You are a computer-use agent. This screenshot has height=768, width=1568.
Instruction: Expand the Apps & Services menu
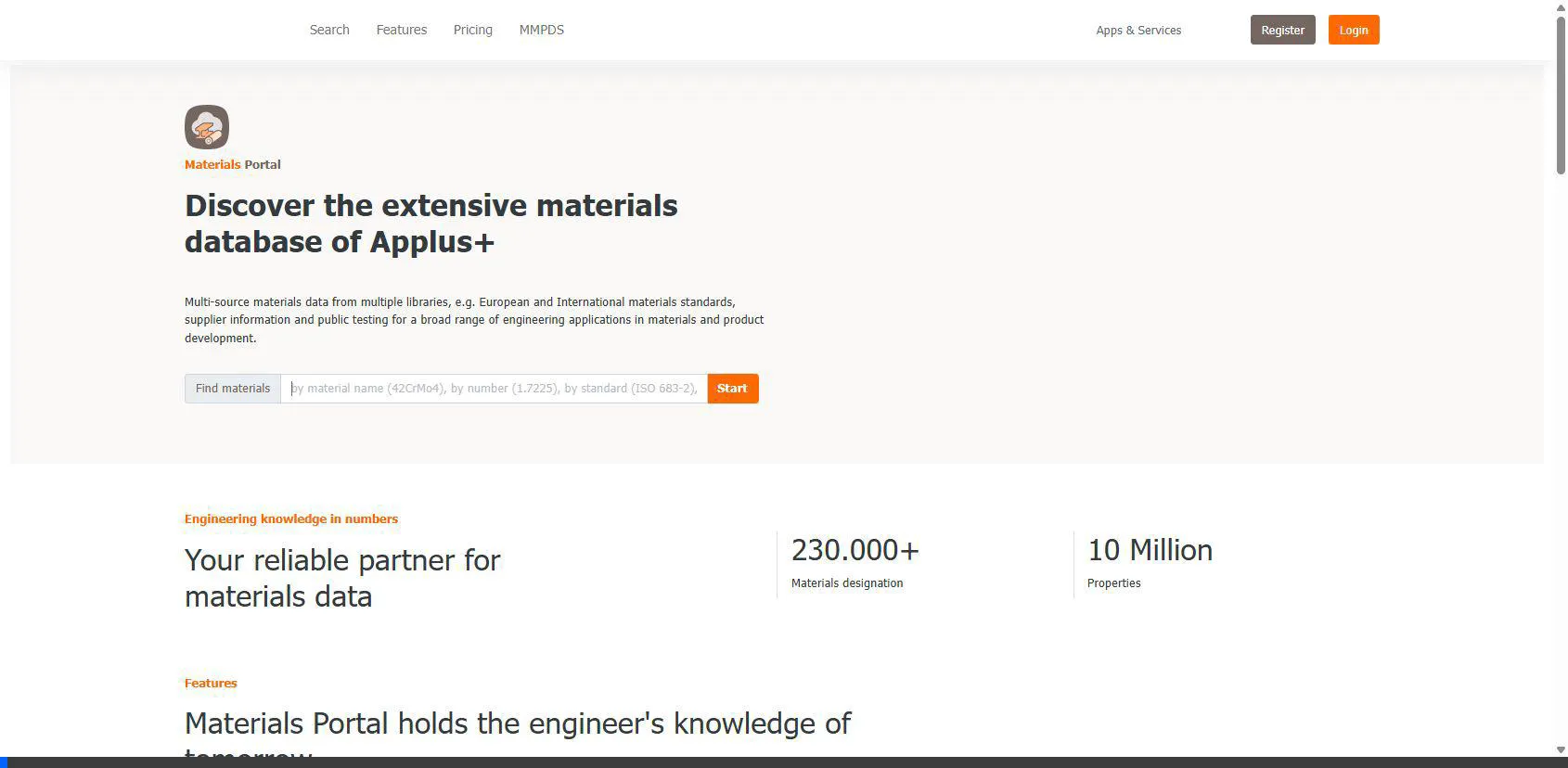[x=1138, y=31]
